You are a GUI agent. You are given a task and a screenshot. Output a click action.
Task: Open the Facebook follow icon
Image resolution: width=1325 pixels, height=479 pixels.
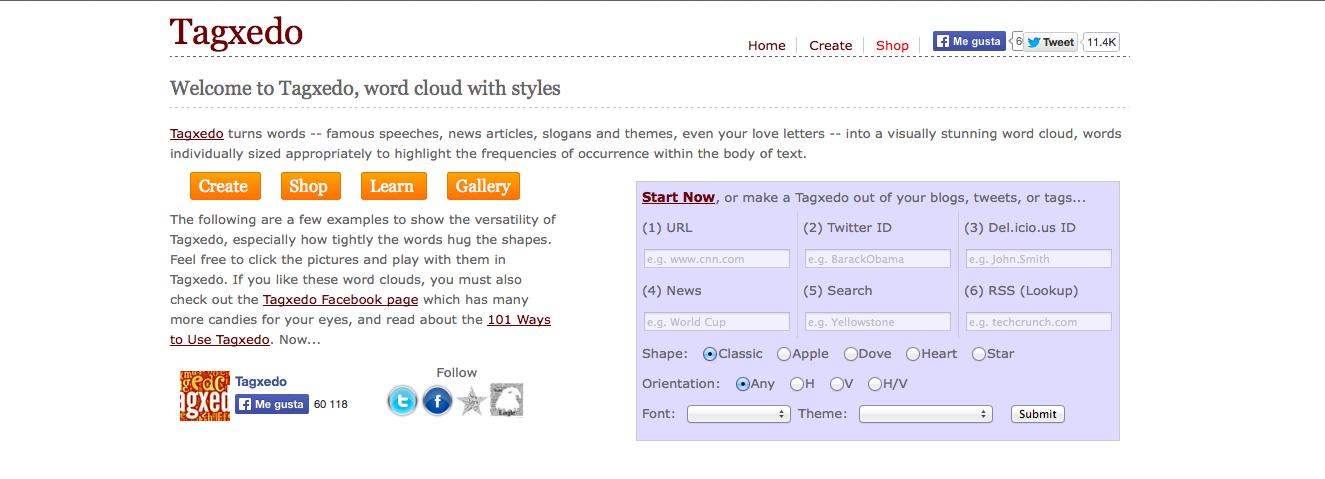(x=437, y=401)
